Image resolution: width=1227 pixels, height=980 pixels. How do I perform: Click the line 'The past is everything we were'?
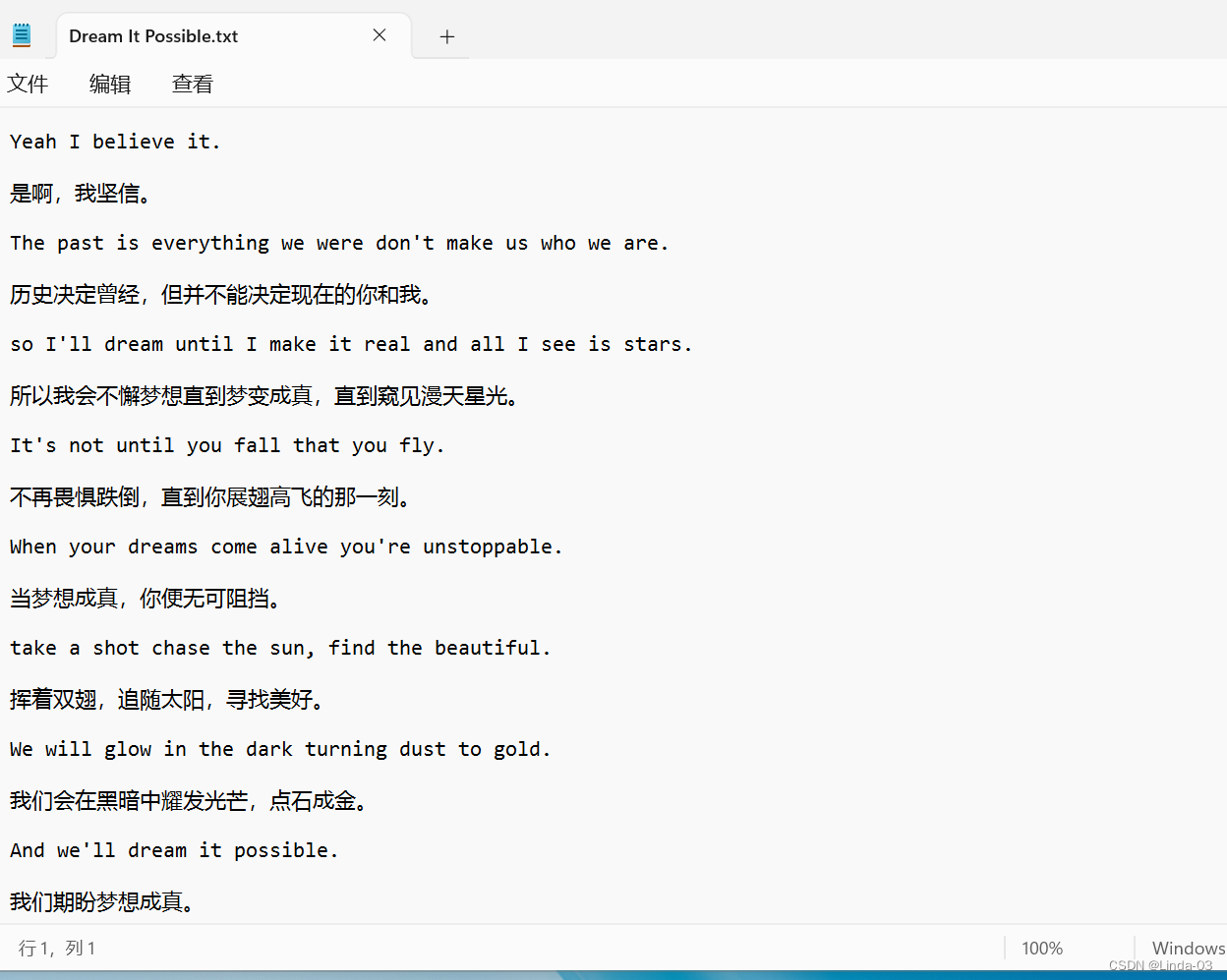[339, 243]
